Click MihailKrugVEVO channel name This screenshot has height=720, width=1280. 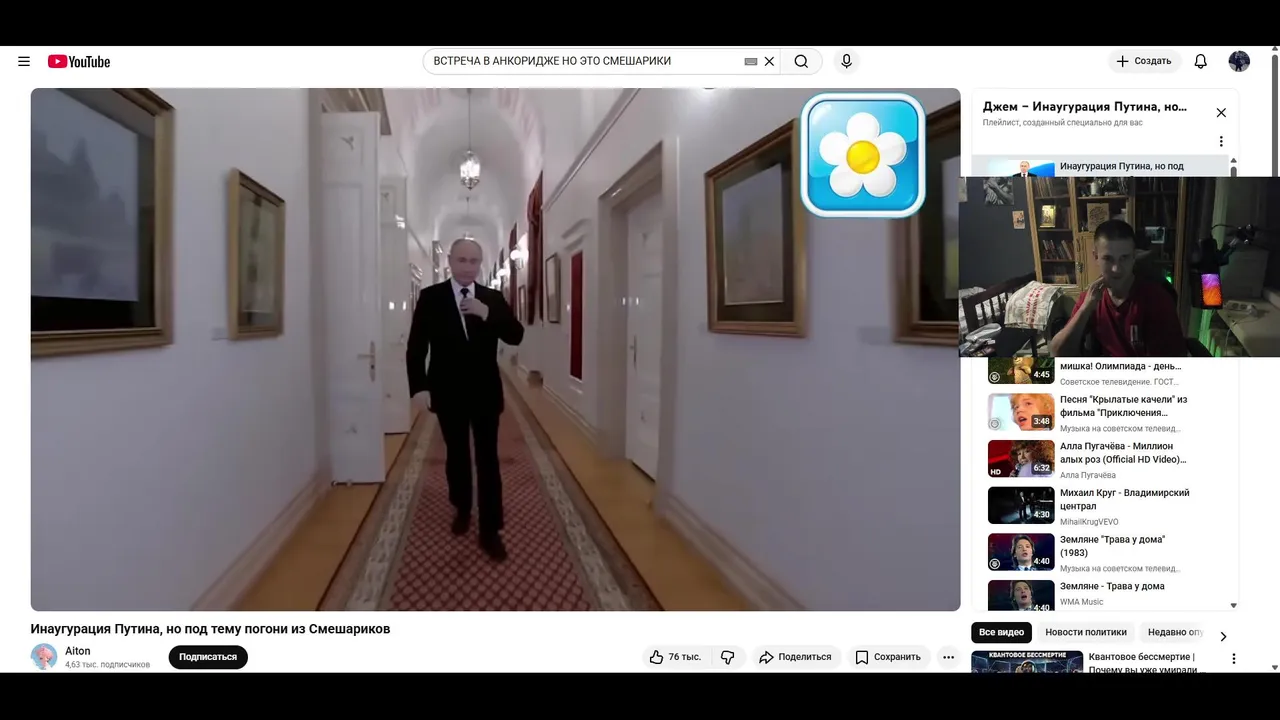1089,522
